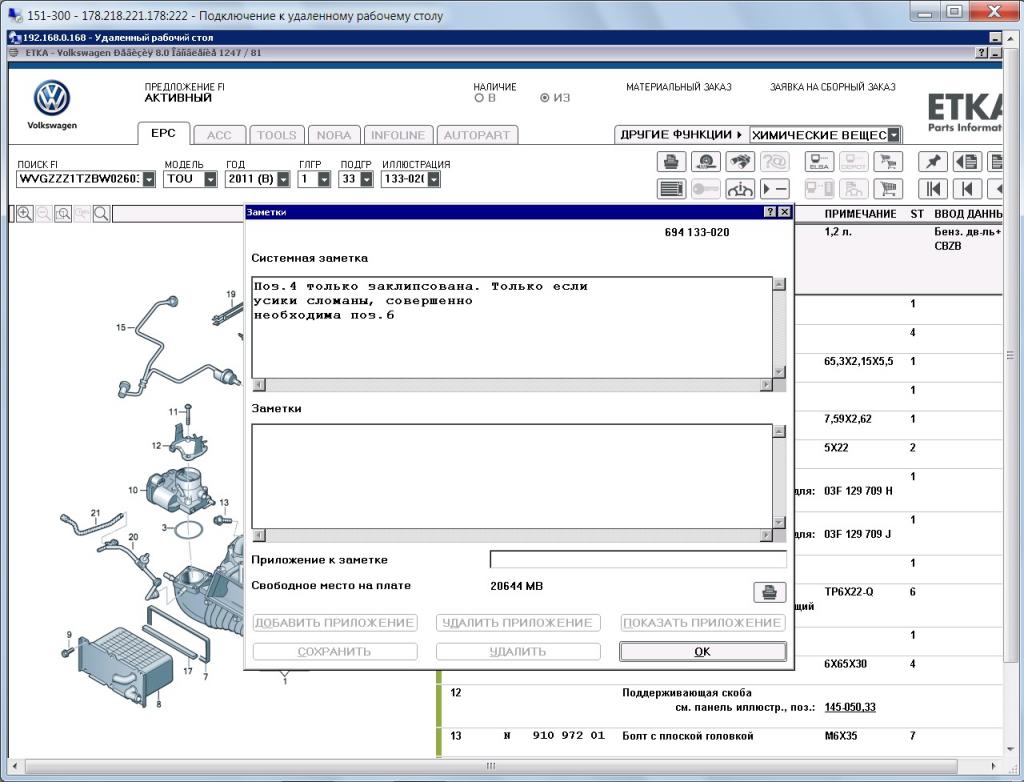Click the greyed-out key icon
Viewport: 1024px width, 782px height.
tap(705, 189)
